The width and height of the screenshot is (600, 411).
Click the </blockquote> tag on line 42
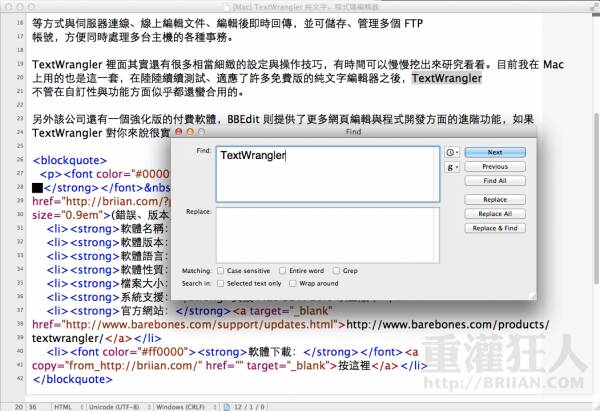pos(72,379)
